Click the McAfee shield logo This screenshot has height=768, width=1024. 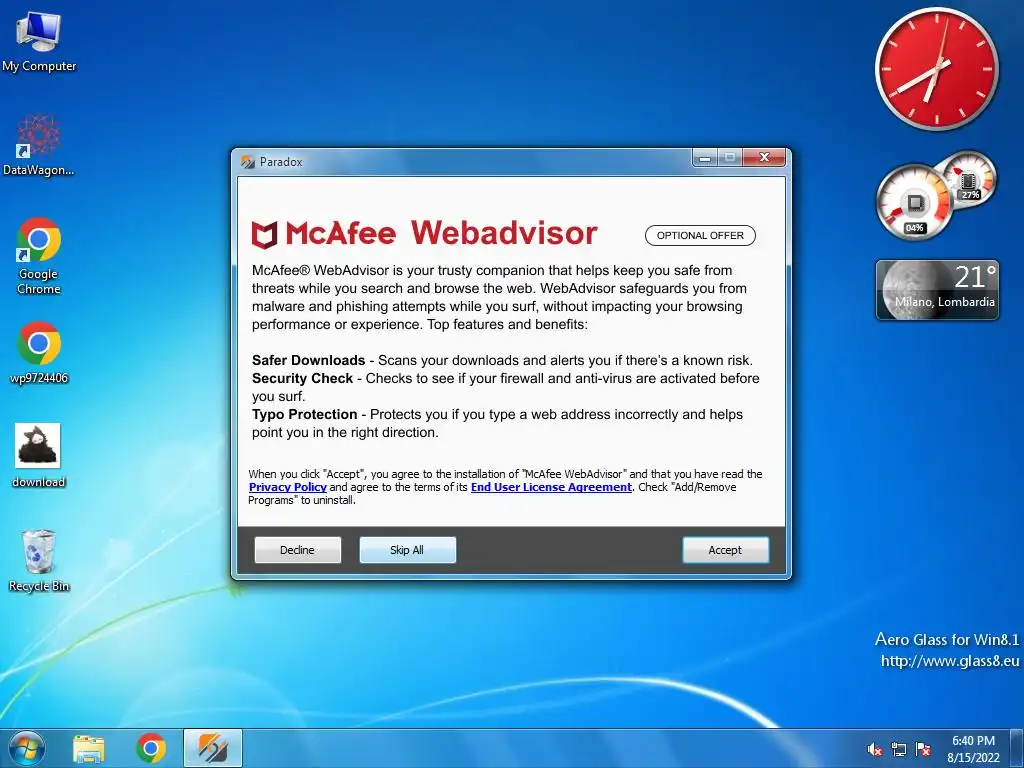pyautogui.click(x=264, y=234)
